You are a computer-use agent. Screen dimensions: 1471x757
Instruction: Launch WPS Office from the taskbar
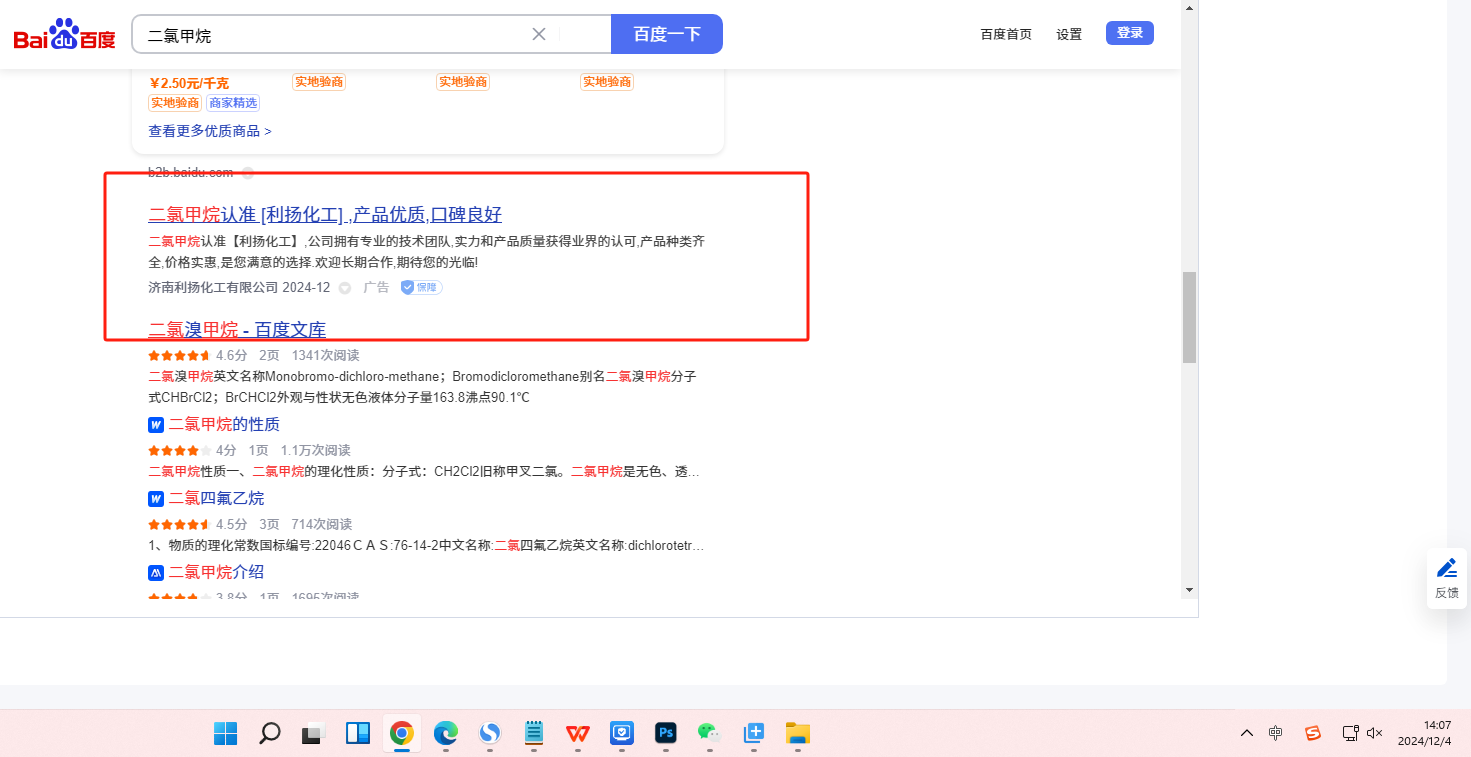(577, 734)
